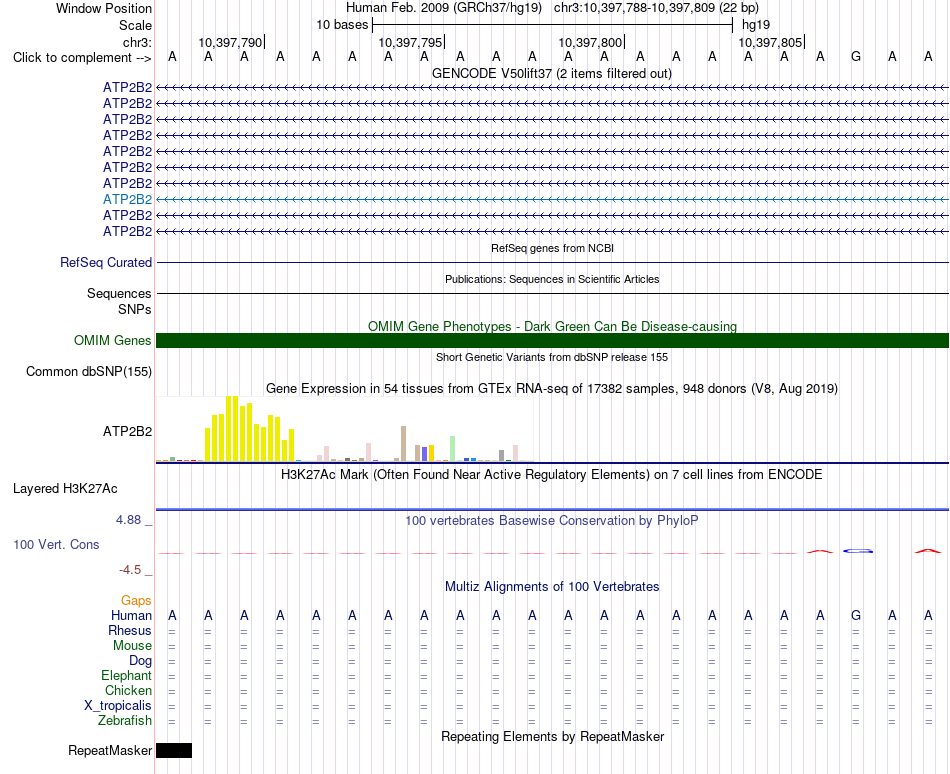Open the RefSeq Curated track label
950x774 pixels.
click(105, 262)
